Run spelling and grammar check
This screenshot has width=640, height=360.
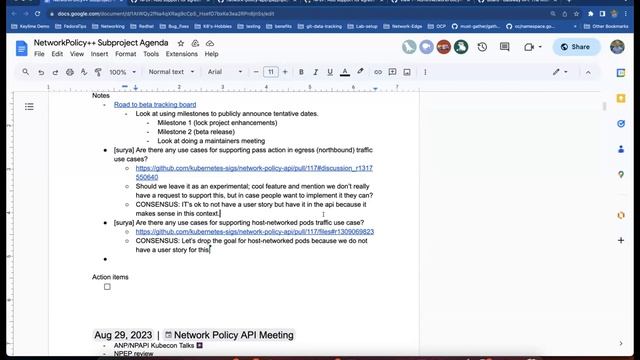tap(84, 72)
